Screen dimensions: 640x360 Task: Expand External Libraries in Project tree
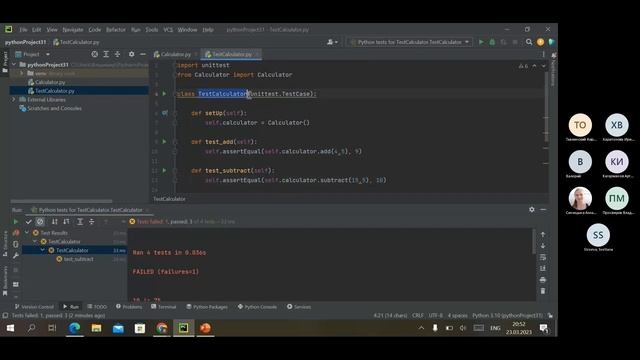[x=14, y=99]
